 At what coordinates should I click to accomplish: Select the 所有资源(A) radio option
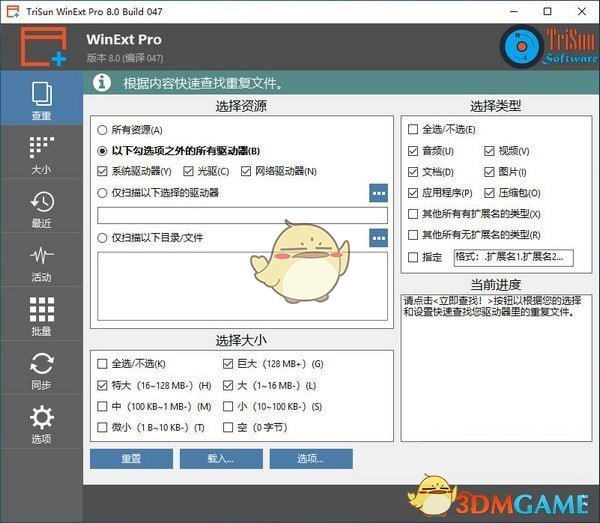pos(103,130)
